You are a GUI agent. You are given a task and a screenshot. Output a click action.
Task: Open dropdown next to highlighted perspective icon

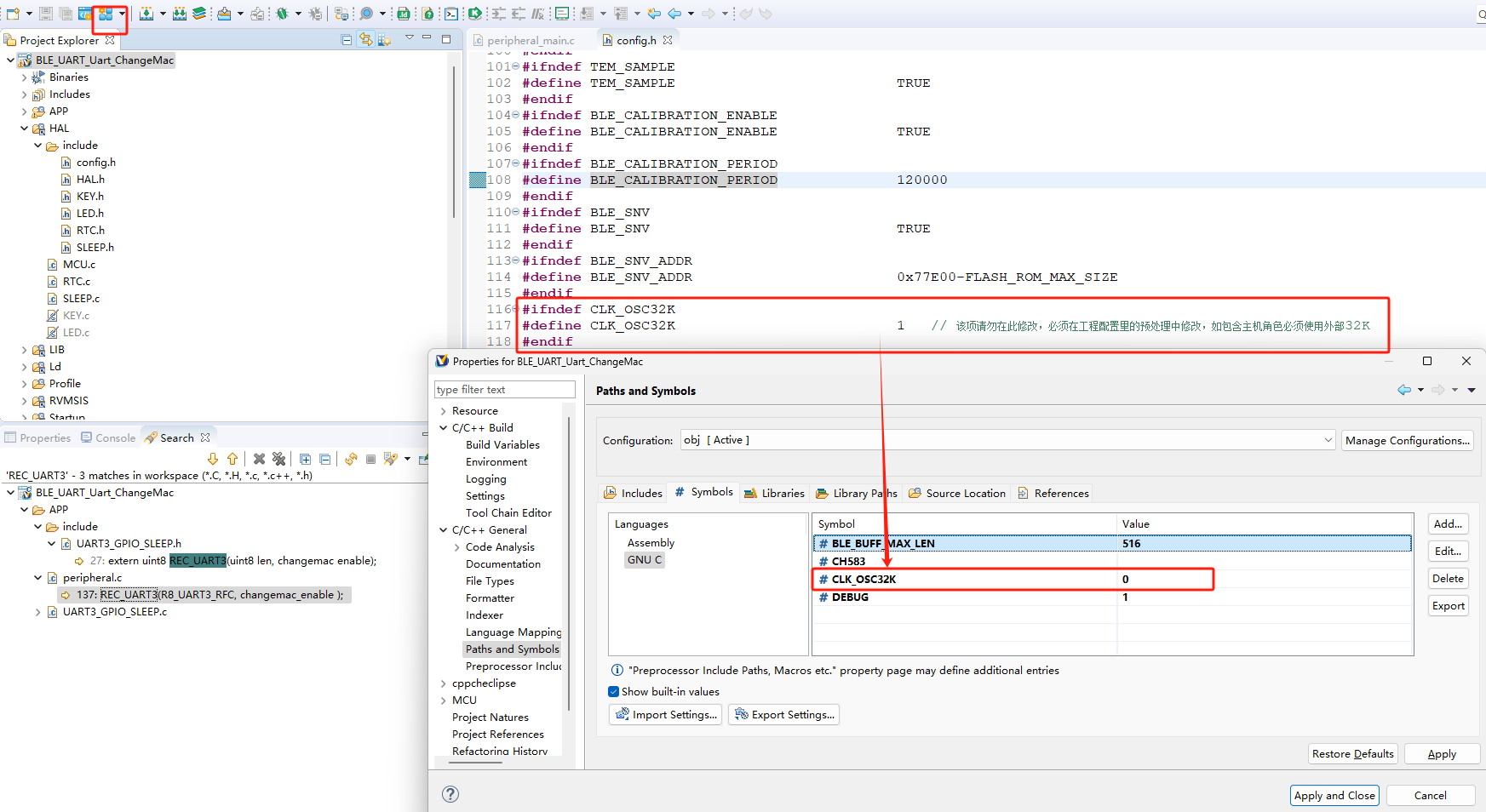click(x=122, y=14)
